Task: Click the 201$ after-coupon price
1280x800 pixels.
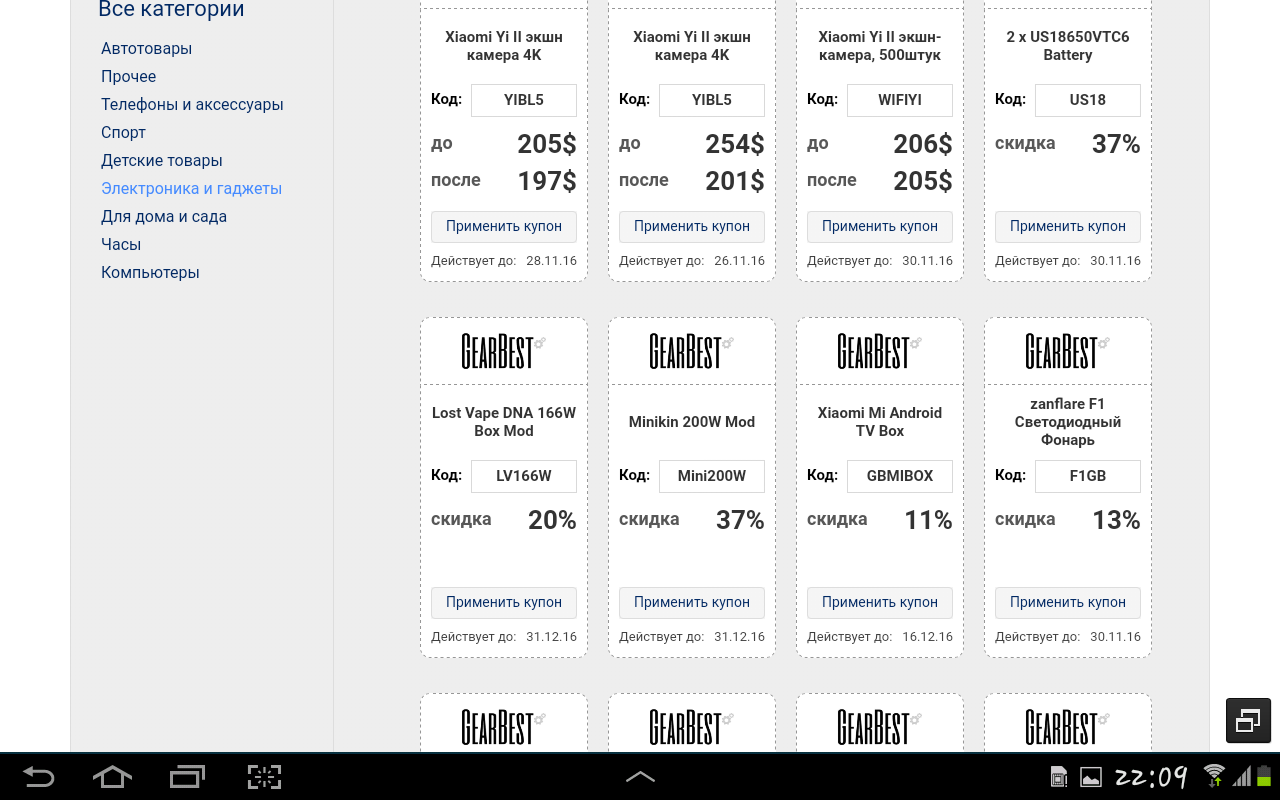Action: coord(735,181)
